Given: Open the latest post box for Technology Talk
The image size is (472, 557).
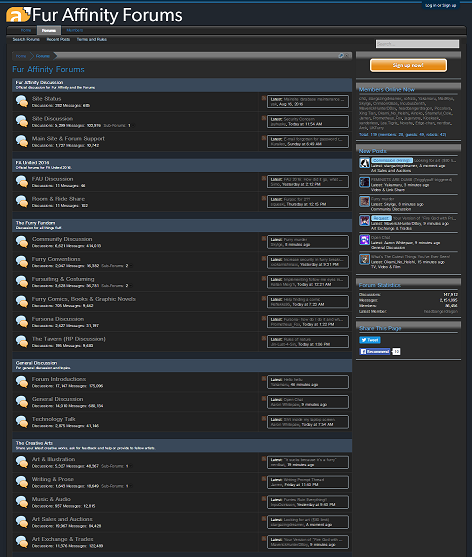Looking at the screenshot, I should (x=308, y=422).
